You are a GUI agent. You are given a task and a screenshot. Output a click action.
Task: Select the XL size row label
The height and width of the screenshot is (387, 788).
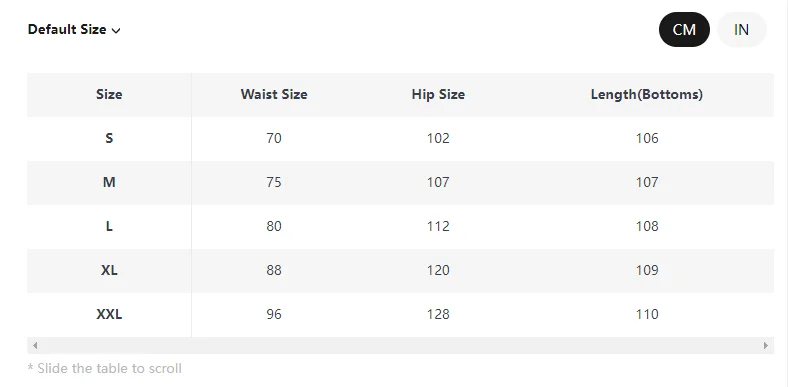pos(109,270)
